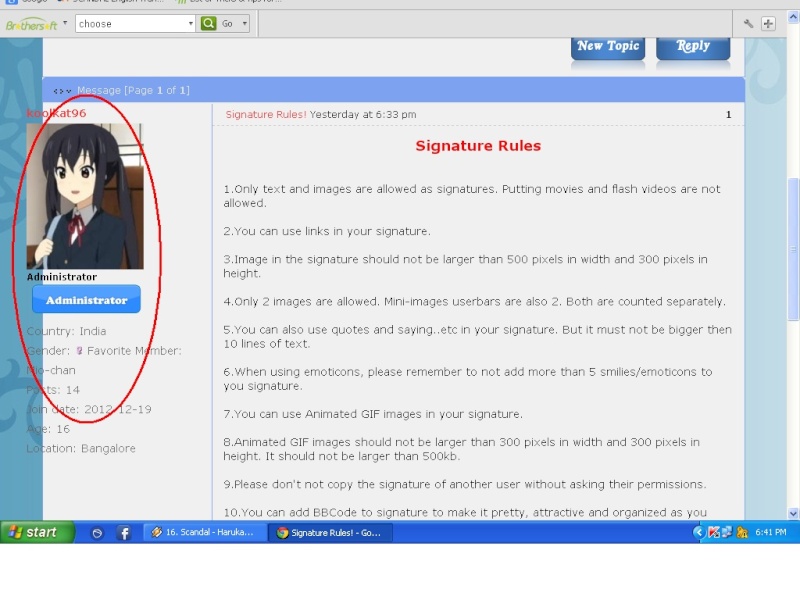Click the page scrollbar up arrow
Viewport: 800px width, 600px height.
coord(793,17)
